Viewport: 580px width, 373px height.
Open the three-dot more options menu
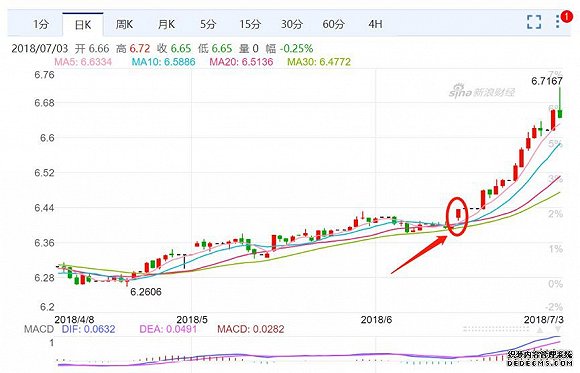[x=557, y=22]
